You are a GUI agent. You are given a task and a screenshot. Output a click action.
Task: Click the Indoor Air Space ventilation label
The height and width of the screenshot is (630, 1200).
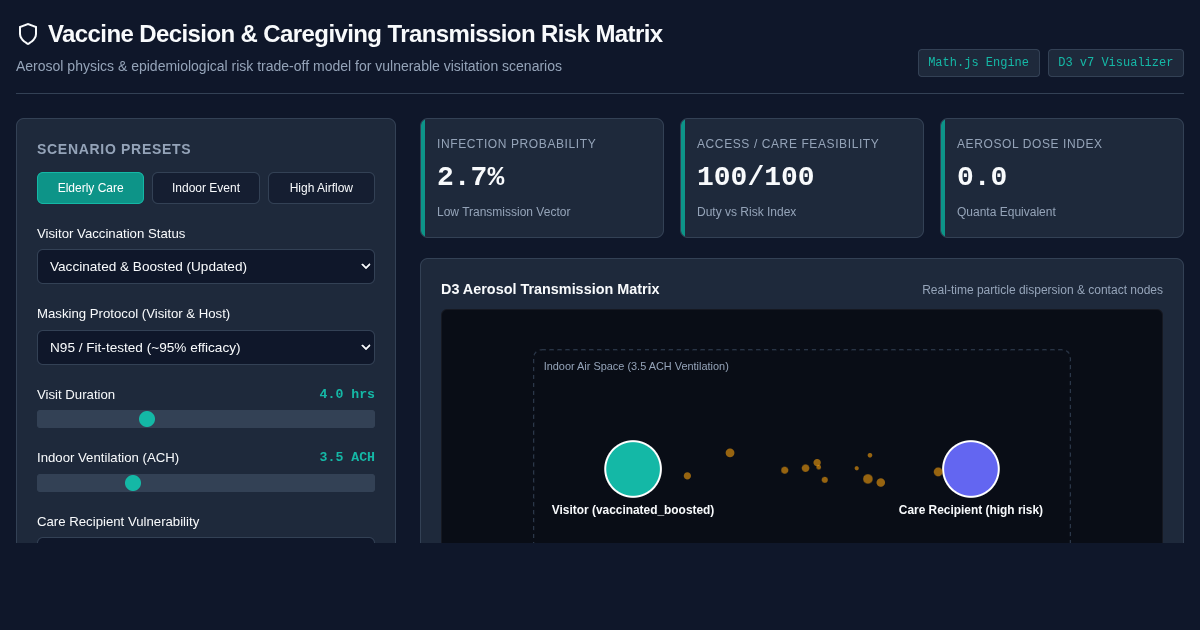point(636,366)
